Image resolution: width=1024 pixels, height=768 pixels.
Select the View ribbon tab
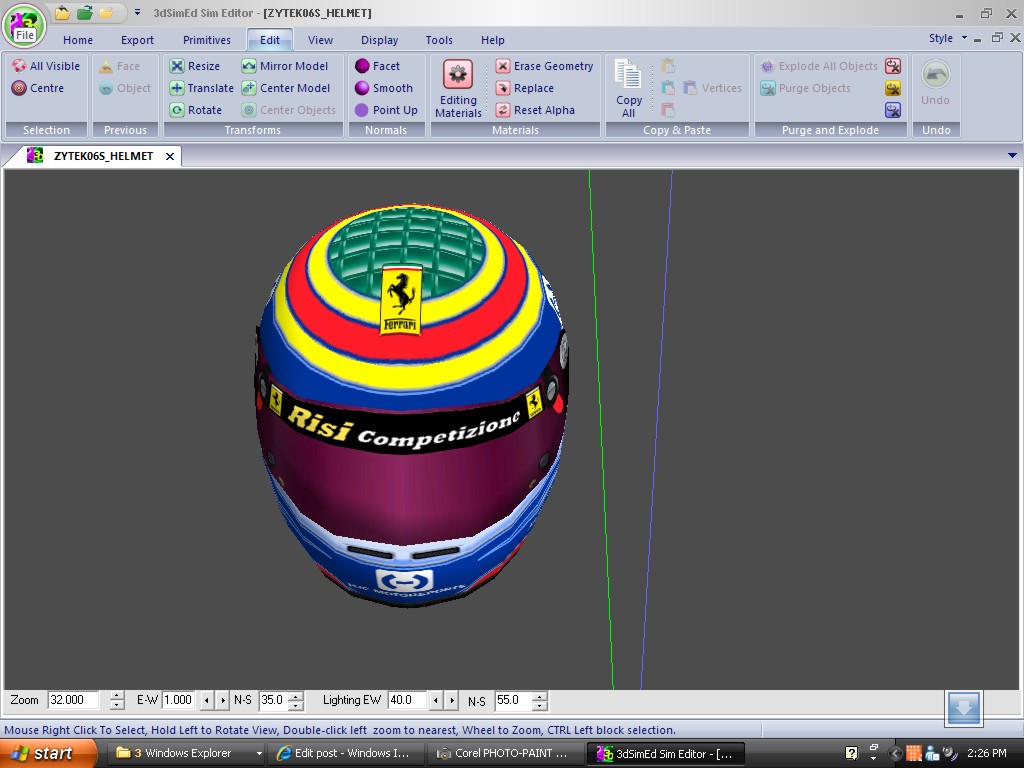click(320, 40)
